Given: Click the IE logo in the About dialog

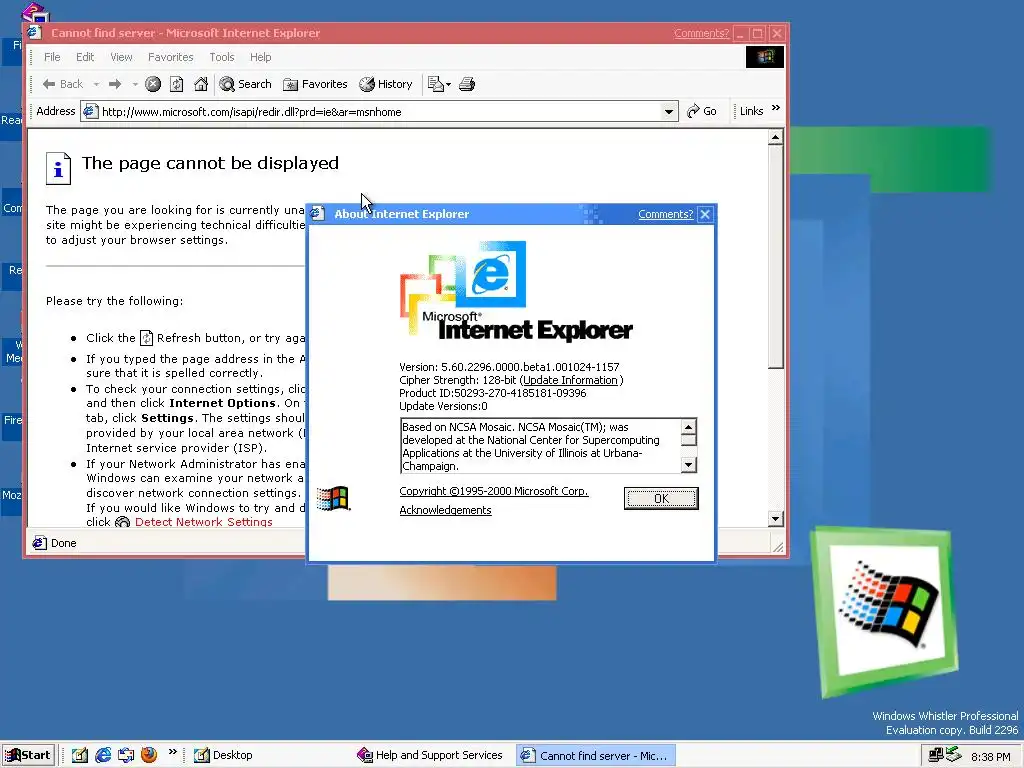Looking at the screenshot, I should [490, 274].
